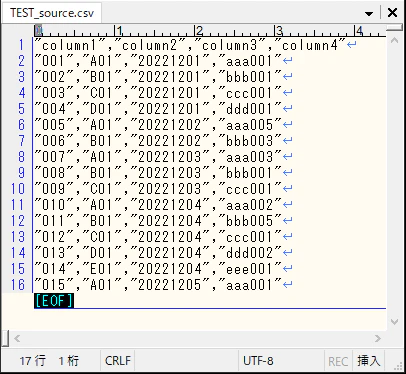Click the 1 桁 column position indicator
This screenshot has width=406, height=374.
[x=69, y=361]
